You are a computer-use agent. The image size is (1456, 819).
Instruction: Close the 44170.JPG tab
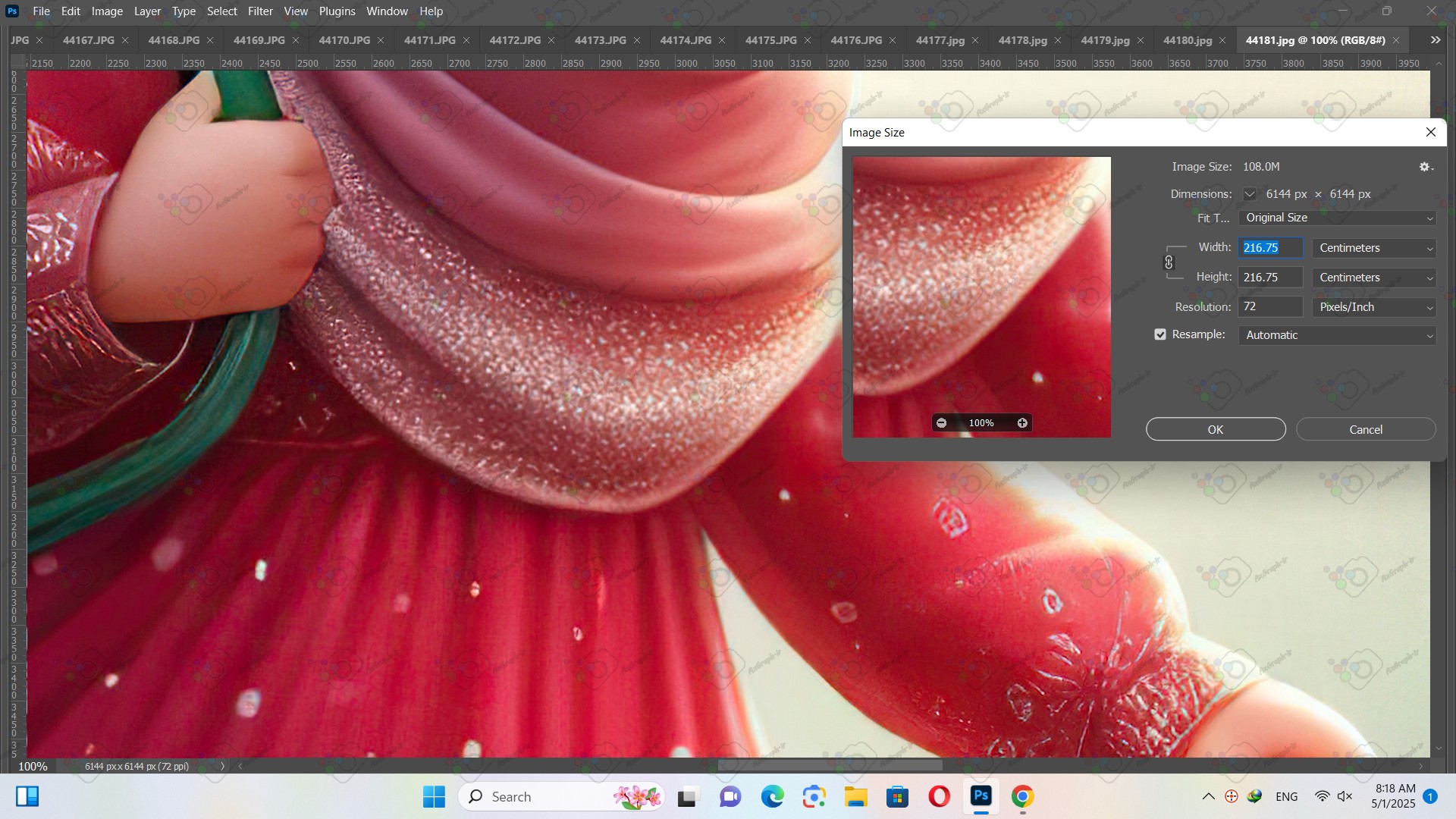[x=381, y=40]
